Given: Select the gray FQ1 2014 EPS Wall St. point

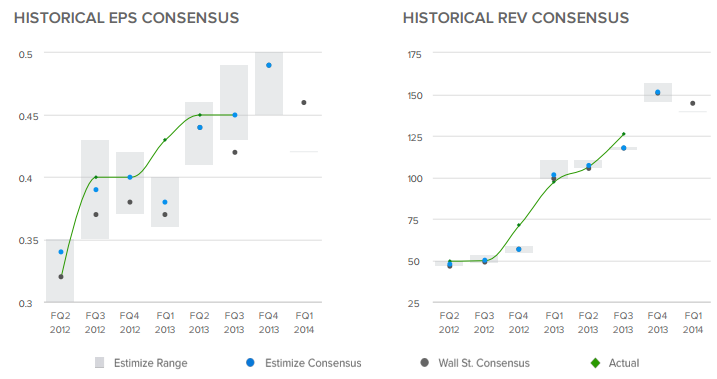Looking at the screenshot, I should coord(304,102).
